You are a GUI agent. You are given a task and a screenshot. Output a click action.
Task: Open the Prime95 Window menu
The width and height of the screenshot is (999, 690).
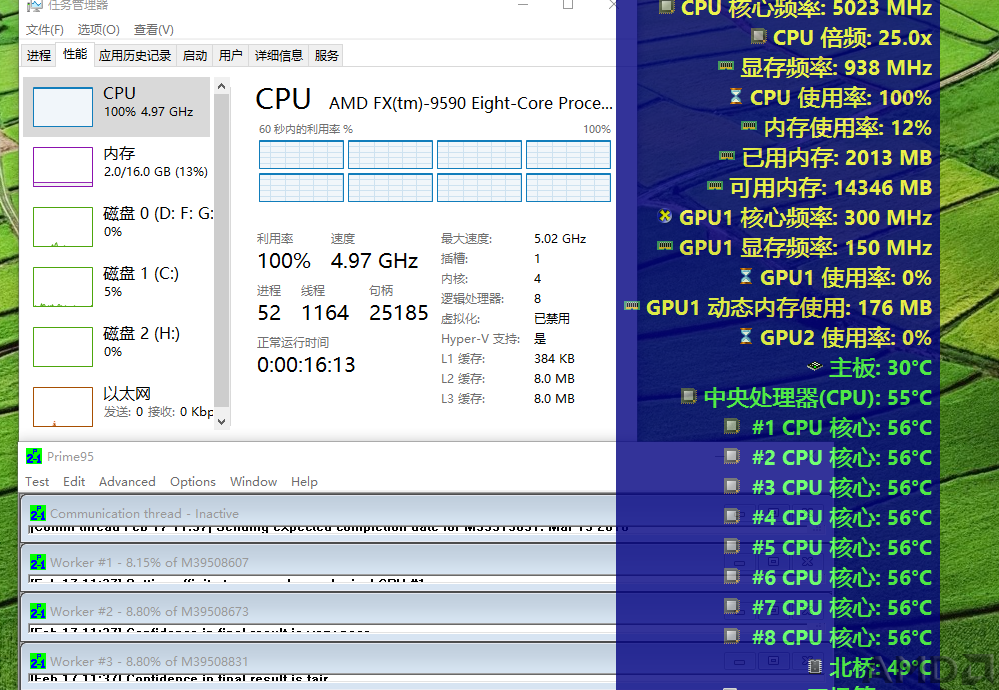[253, 482]
